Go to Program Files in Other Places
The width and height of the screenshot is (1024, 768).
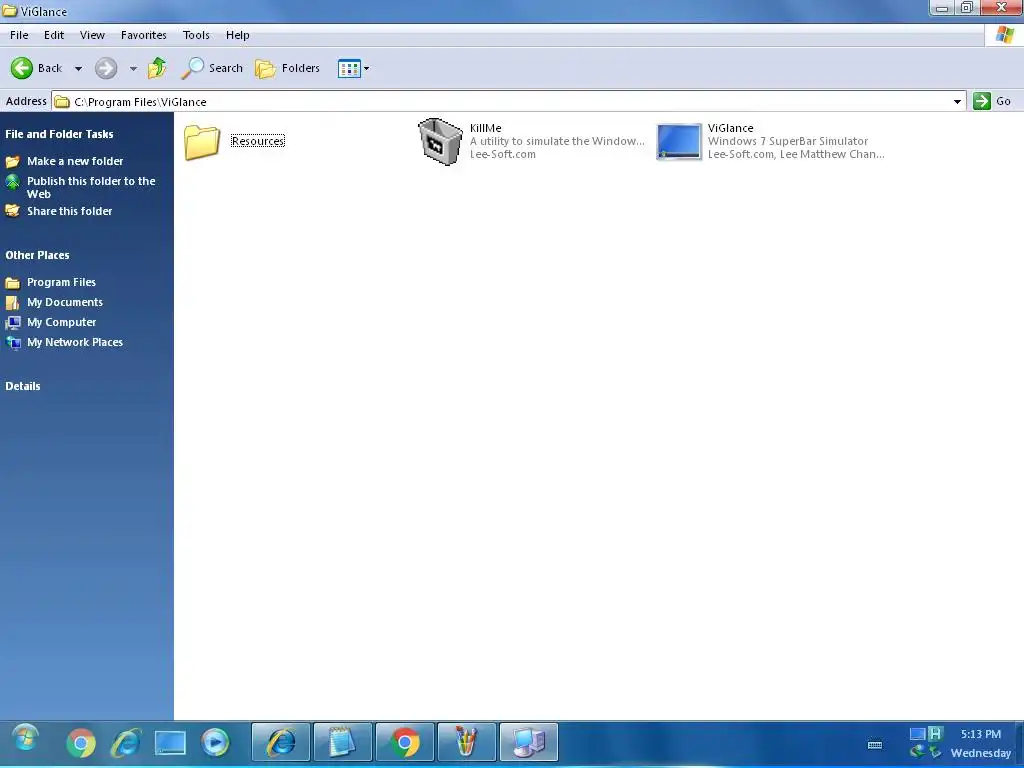coord(61,282)
